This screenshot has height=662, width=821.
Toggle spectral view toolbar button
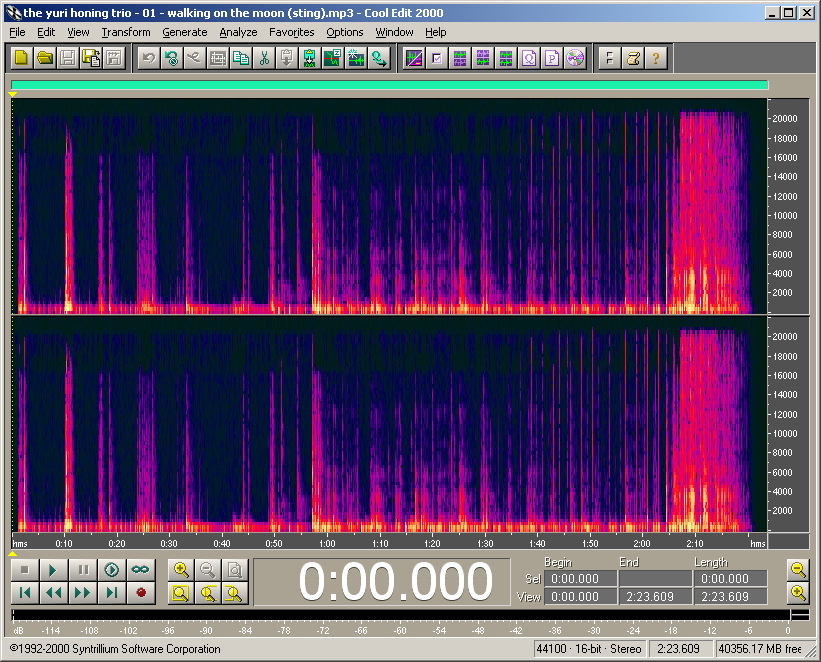413,58
